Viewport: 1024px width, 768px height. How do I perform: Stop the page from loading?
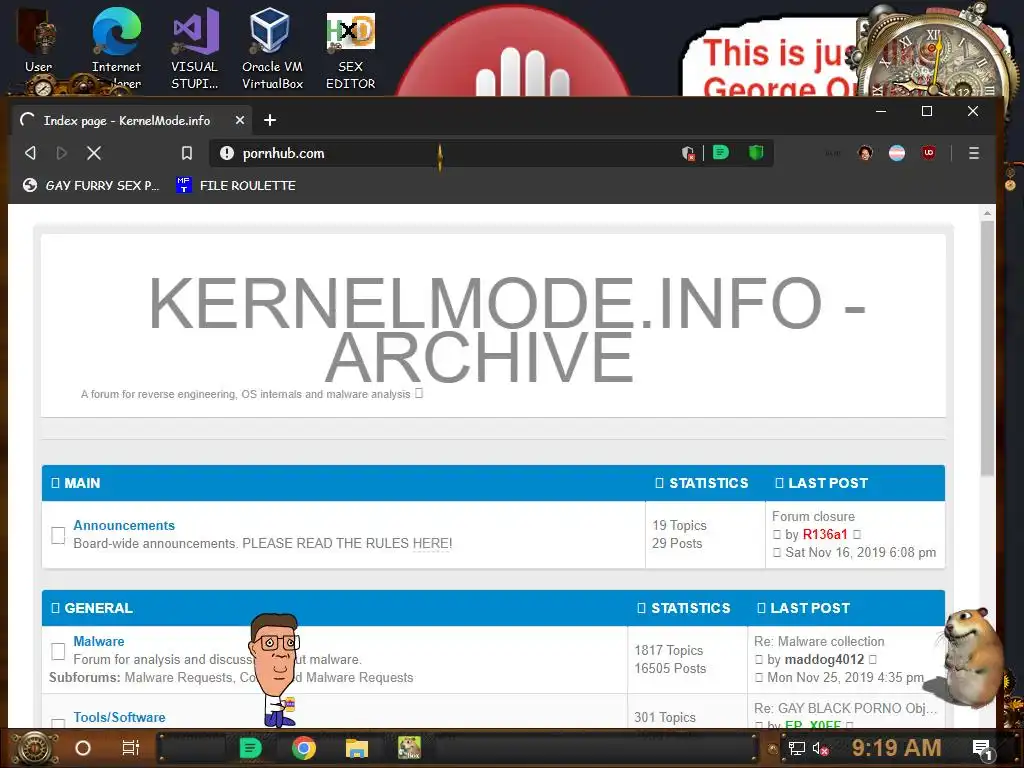click(x=94, y=153)
